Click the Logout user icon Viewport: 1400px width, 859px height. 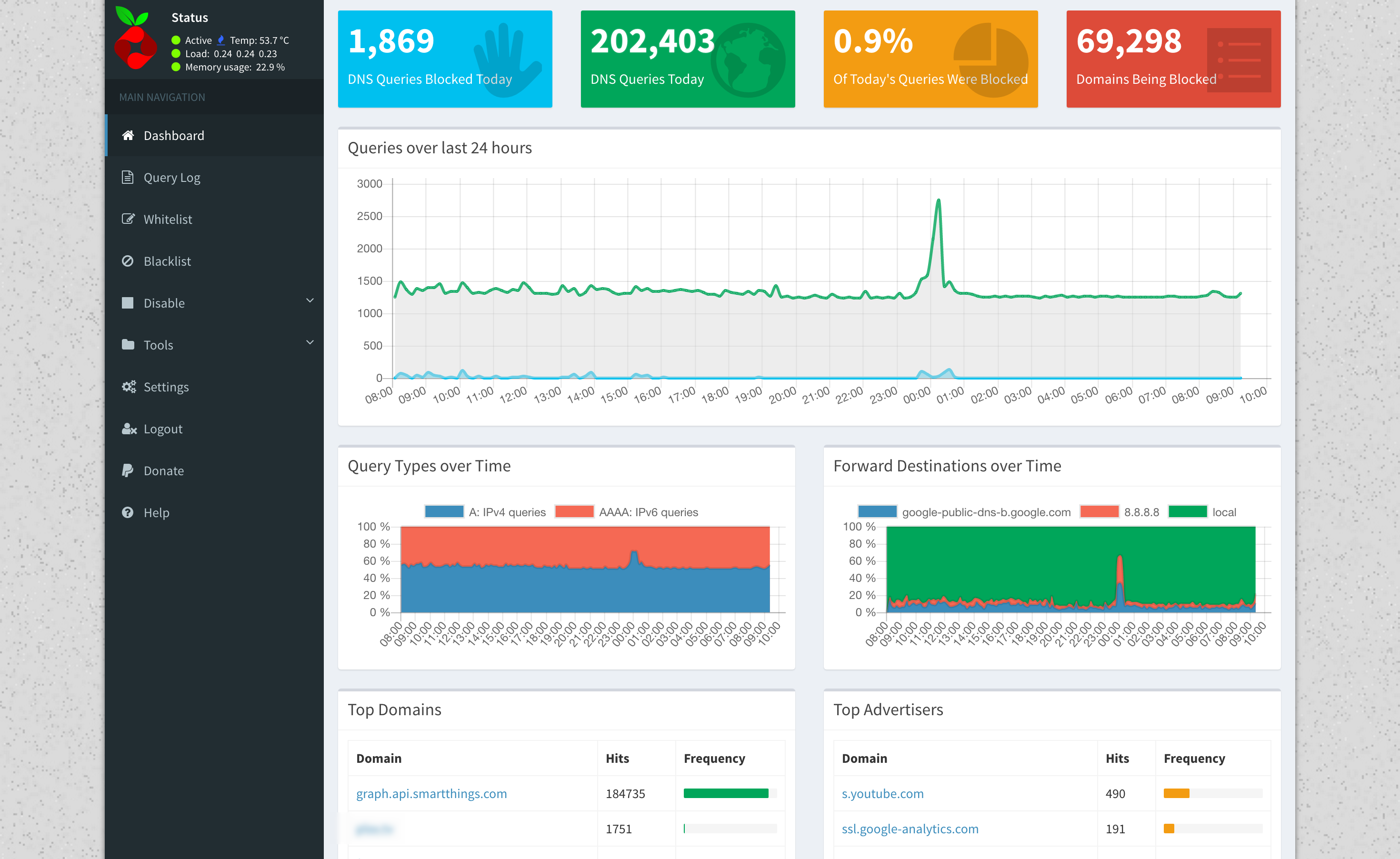pos(129,429)
